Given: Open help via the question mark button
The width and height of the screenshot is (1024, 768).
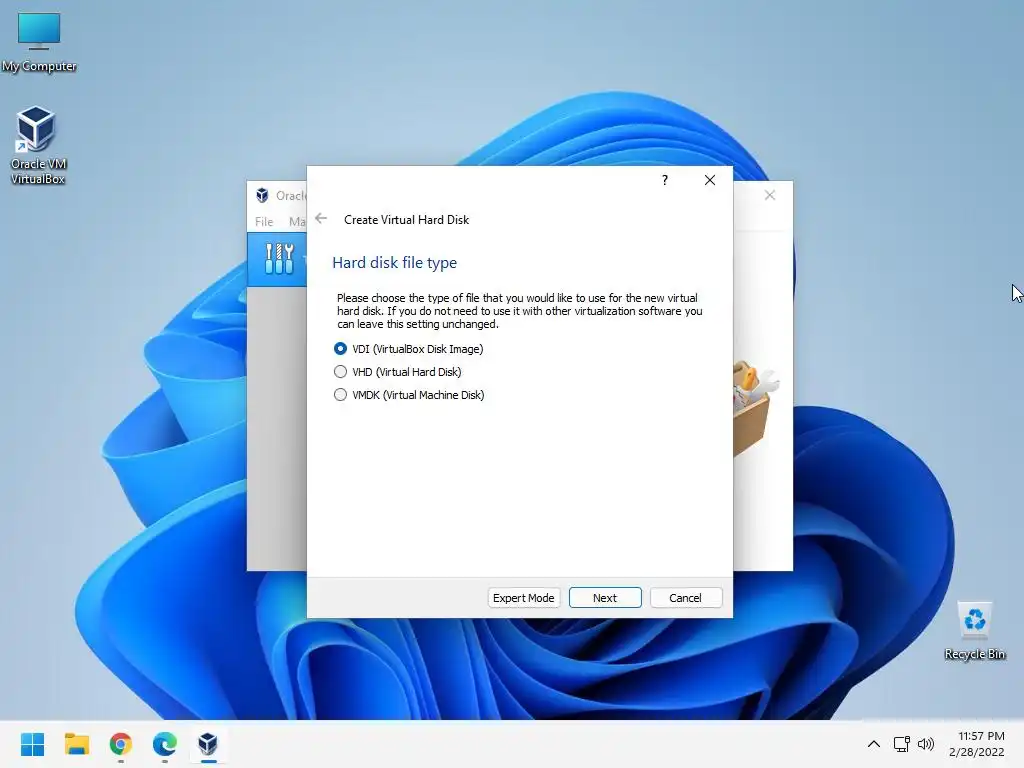Looking at the screenshot, I should 665,180.
